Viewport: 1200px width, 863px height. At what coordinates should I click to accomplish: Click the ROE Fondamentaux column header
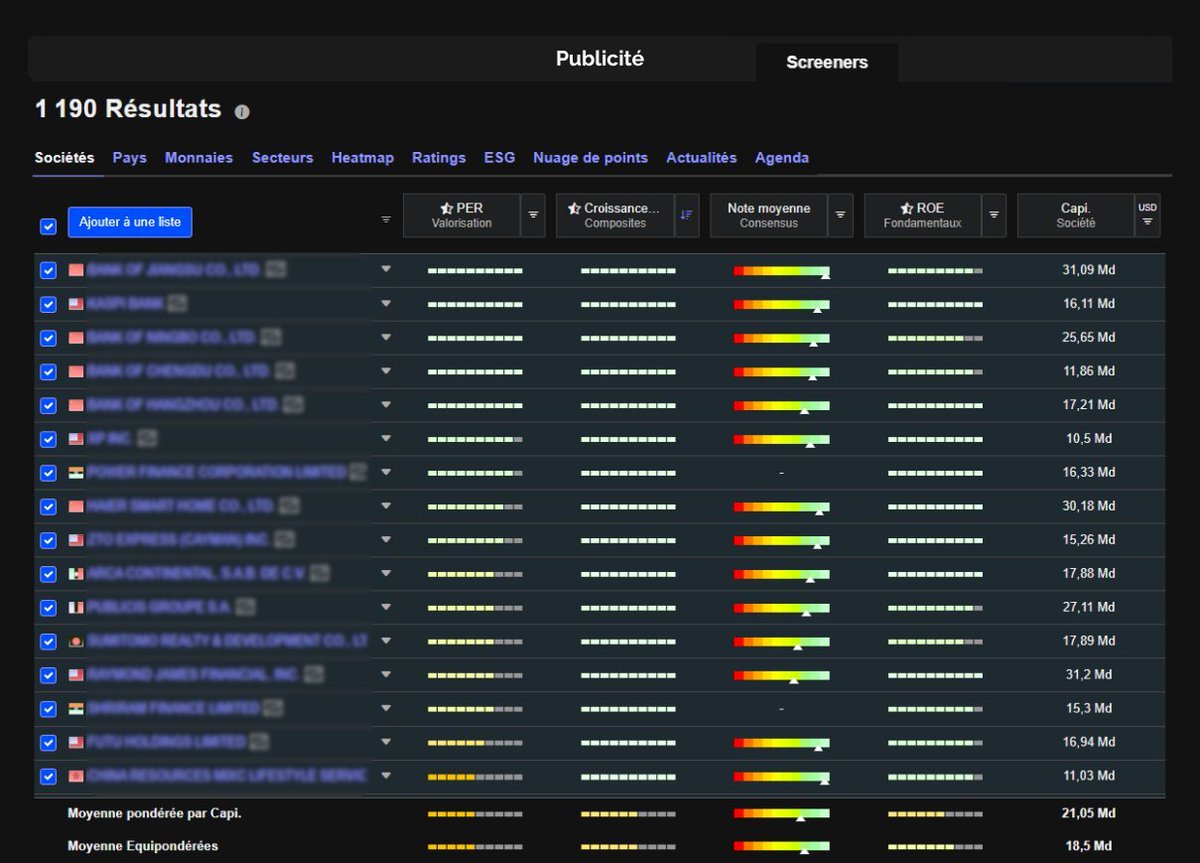pyautogui.click(x=922, y=215)
